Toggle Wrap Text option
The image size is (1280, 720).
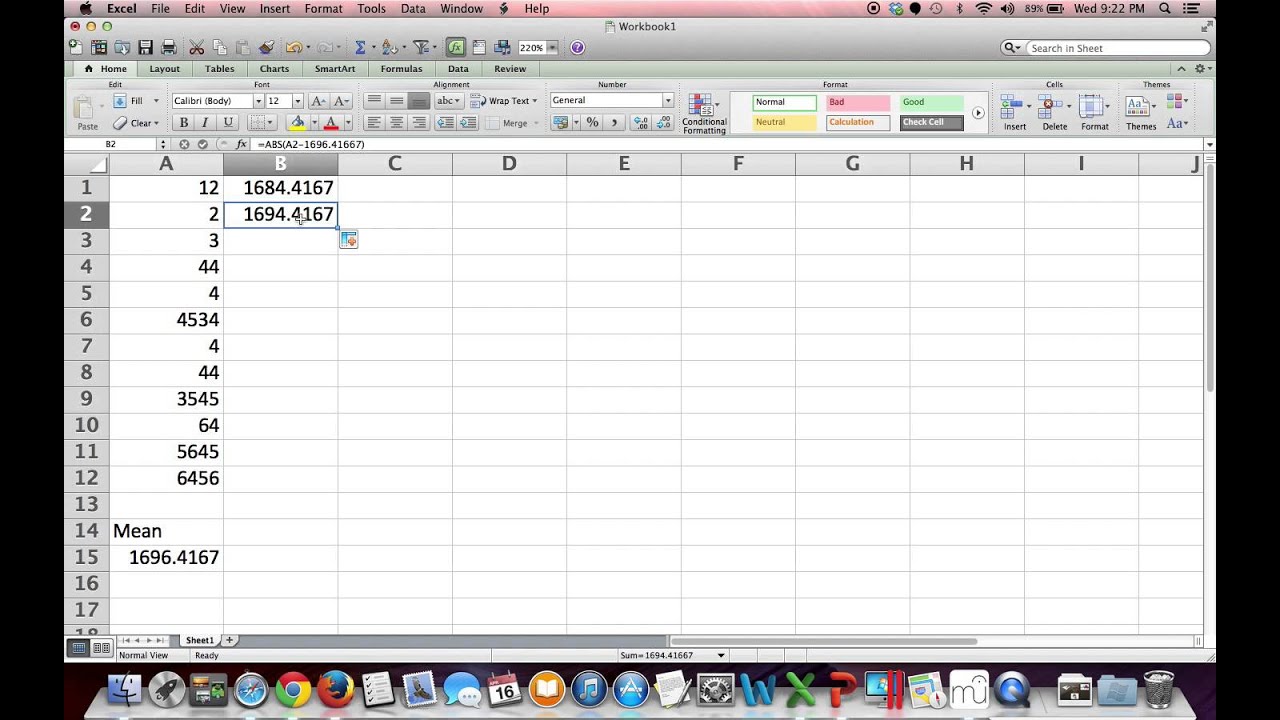(503, 101)
